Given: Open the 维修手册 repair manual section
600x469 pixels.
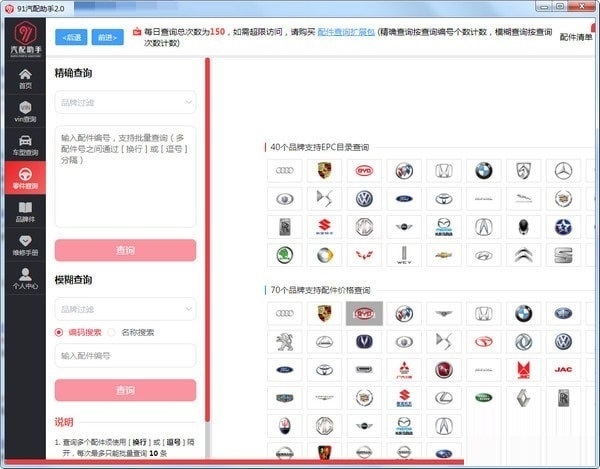Looking at the screenshot, I should (x=25, y=245).
